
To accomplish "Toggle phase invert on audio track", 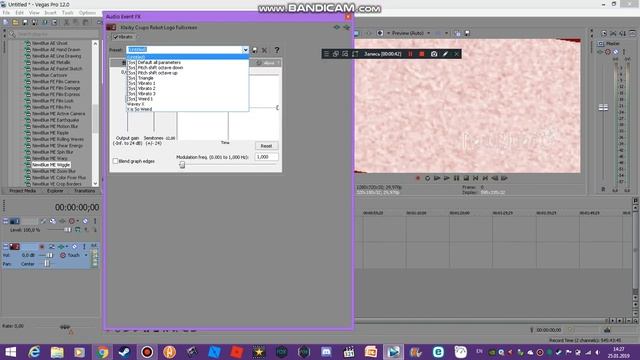I will tap(52, 247).
